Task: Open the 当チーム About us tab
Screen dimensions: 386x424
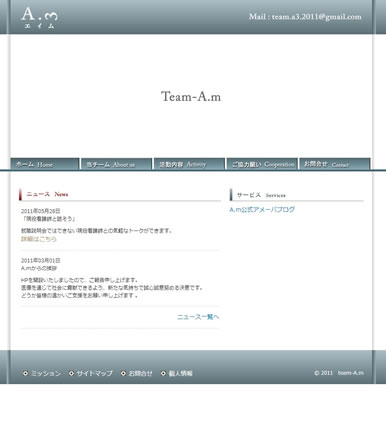Action: point(116,164)
